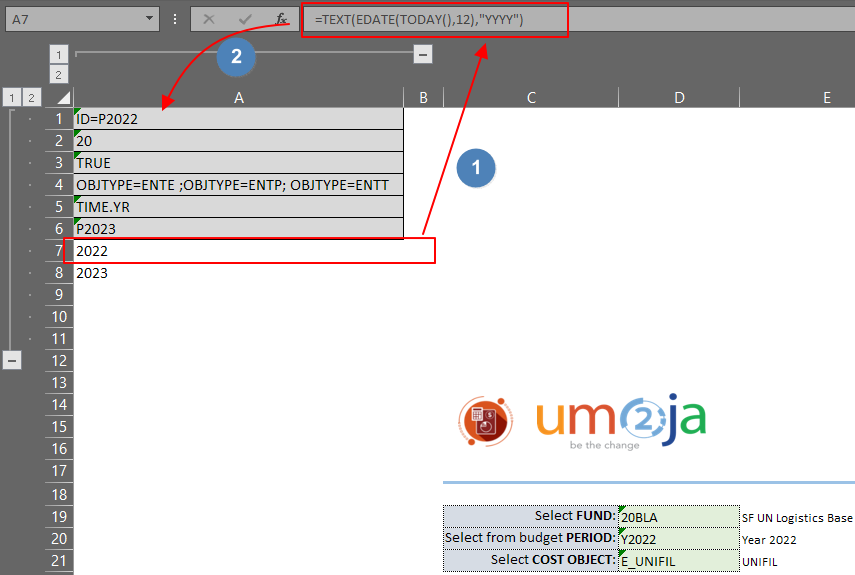Click into the formula bar text
The height and width of the screenshot is (575, 855).
pyautogui.click(x=419, y=20)
